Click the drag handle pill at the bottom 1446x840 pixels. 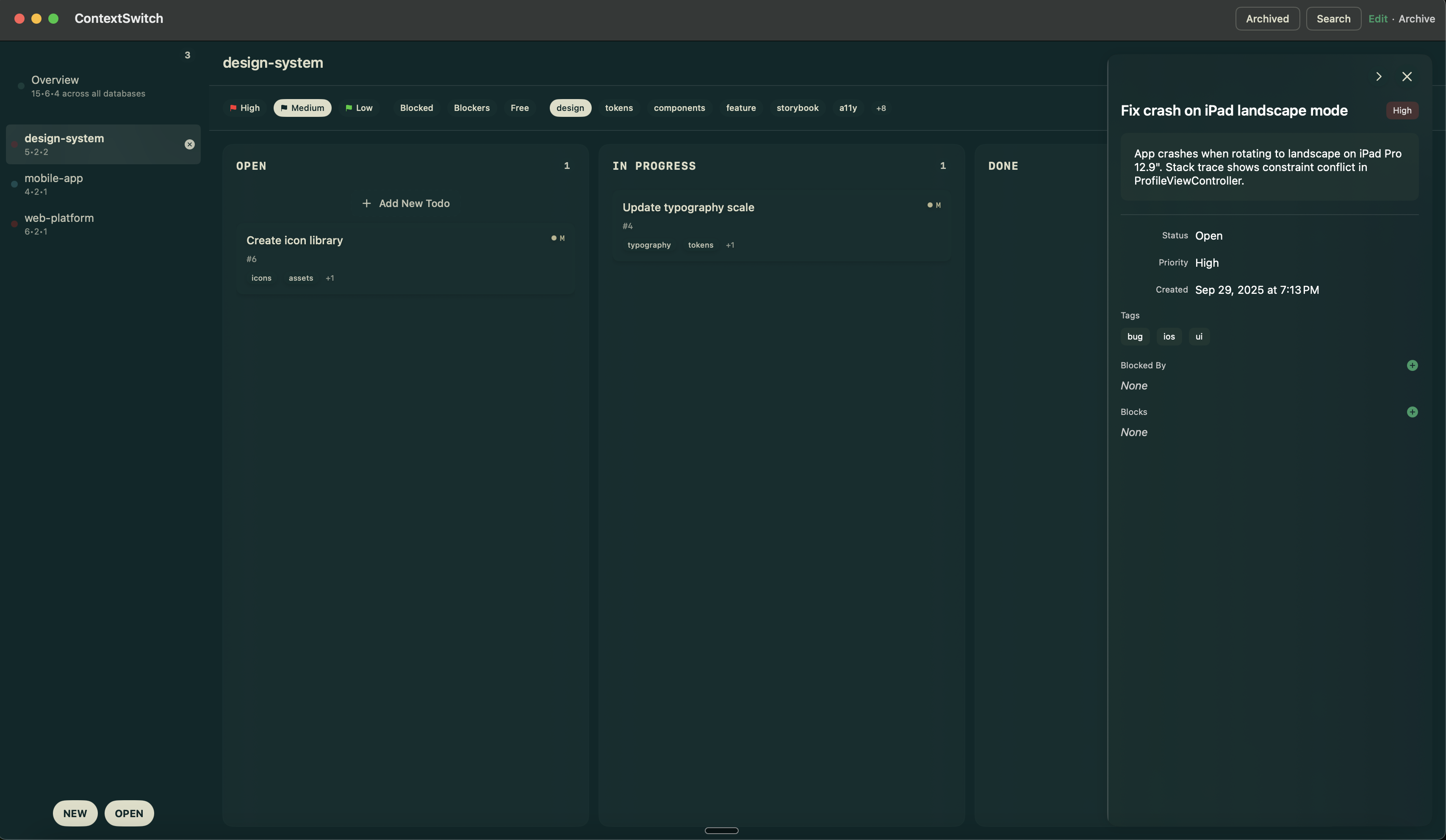click(x=721, y=830)
